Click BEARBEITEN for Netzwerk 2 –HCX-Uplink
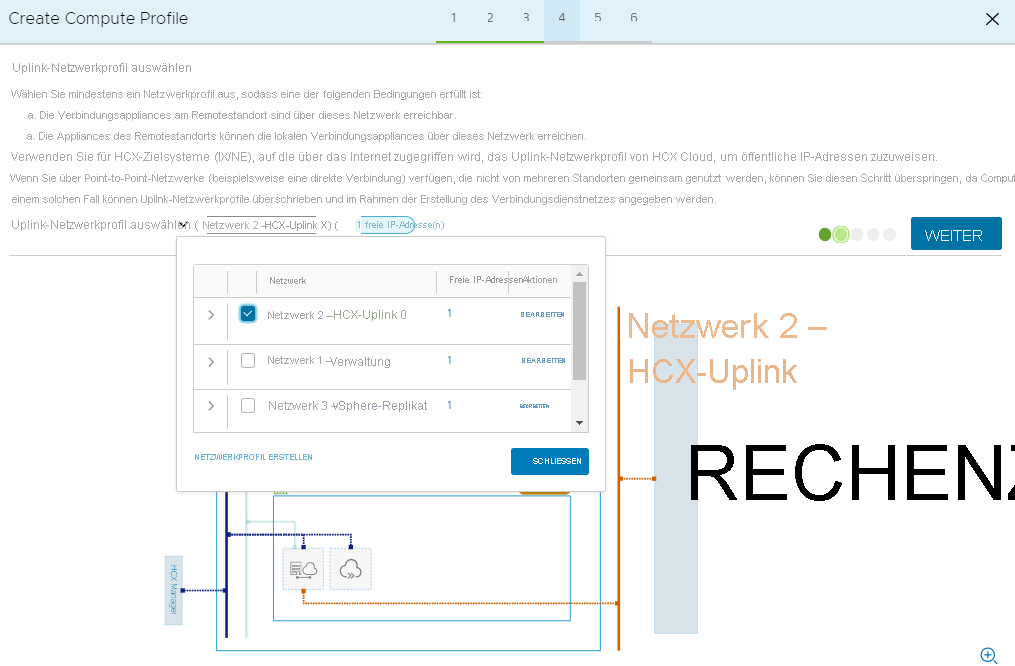1015x666 pixels. point(542,315)
